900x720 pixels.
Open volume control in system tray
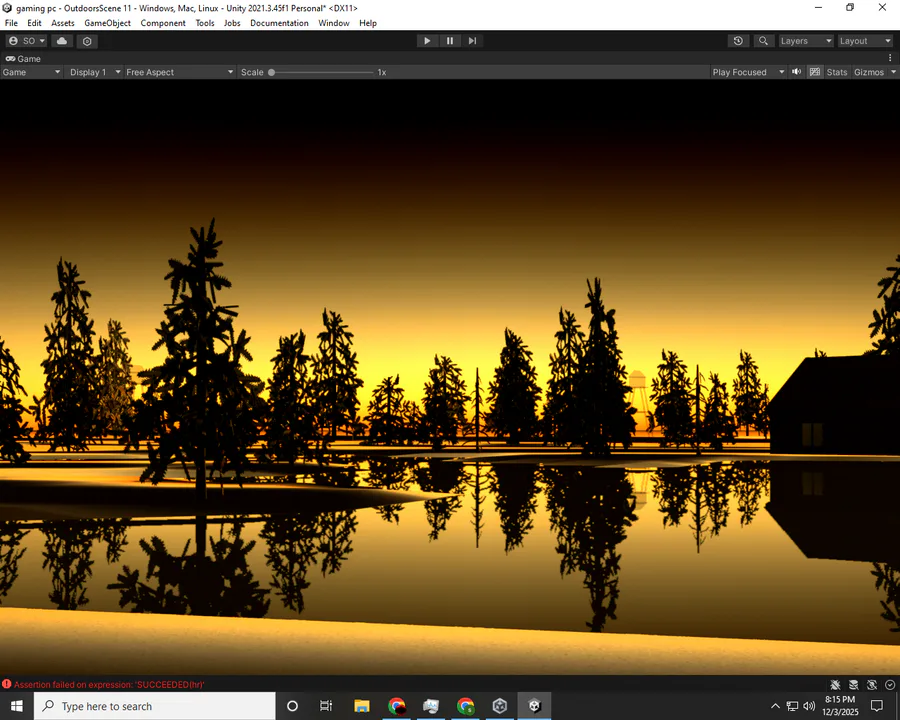[809, 706]
